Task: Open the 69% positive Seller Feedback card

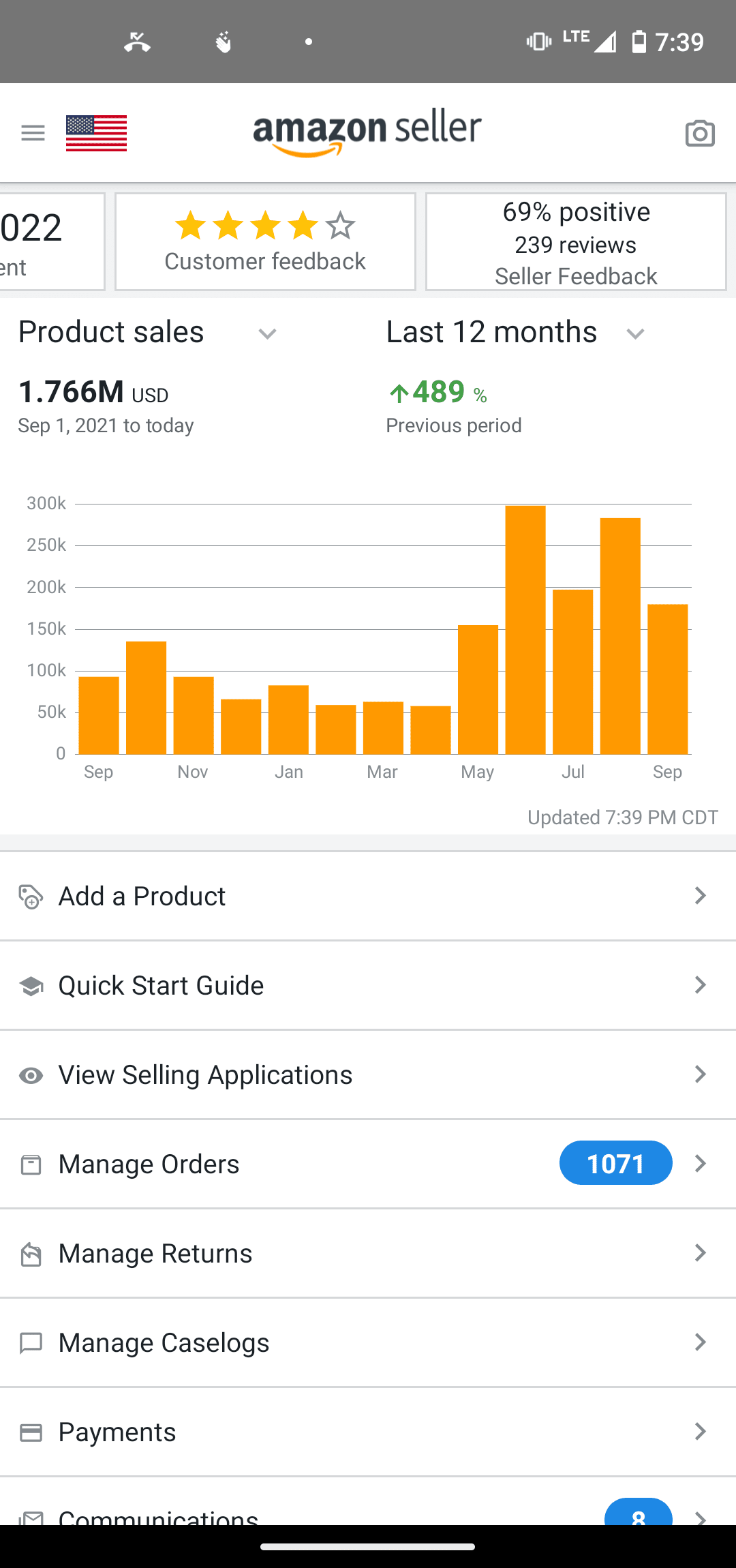Action: (576, 242)
